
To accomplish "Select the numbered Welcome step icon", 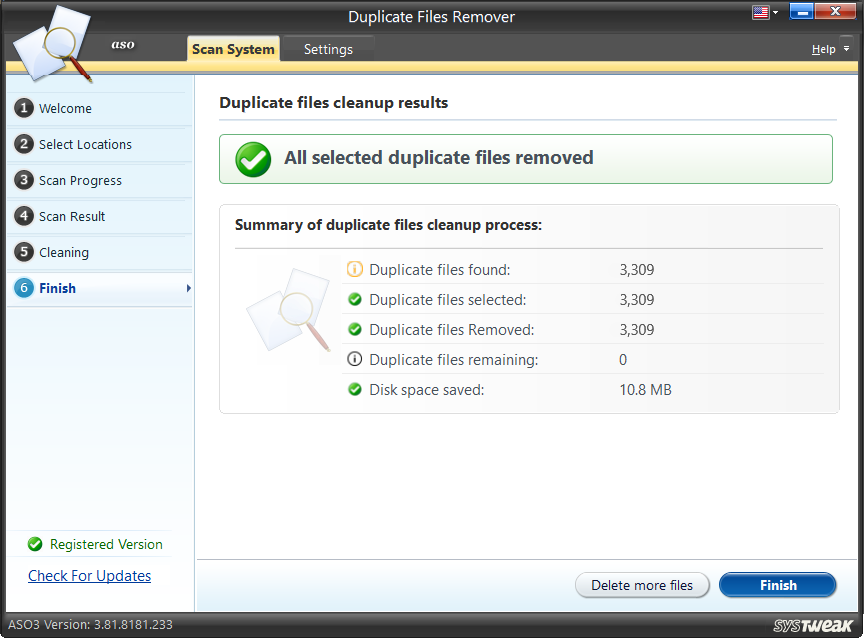I will [x=23, y=108].
